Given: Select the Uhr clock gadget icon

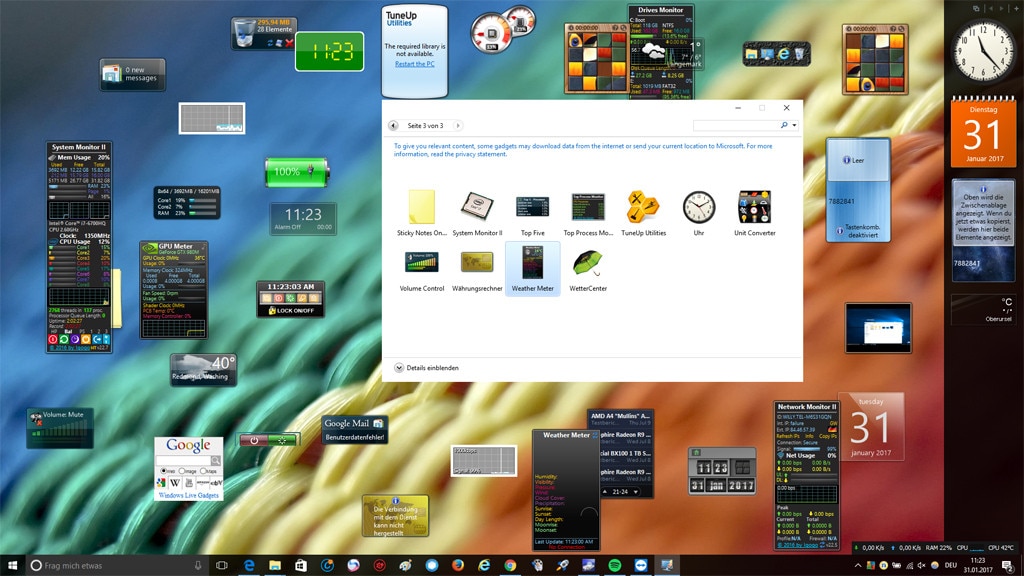Looking at the screenshot, I should pos(699,207).
